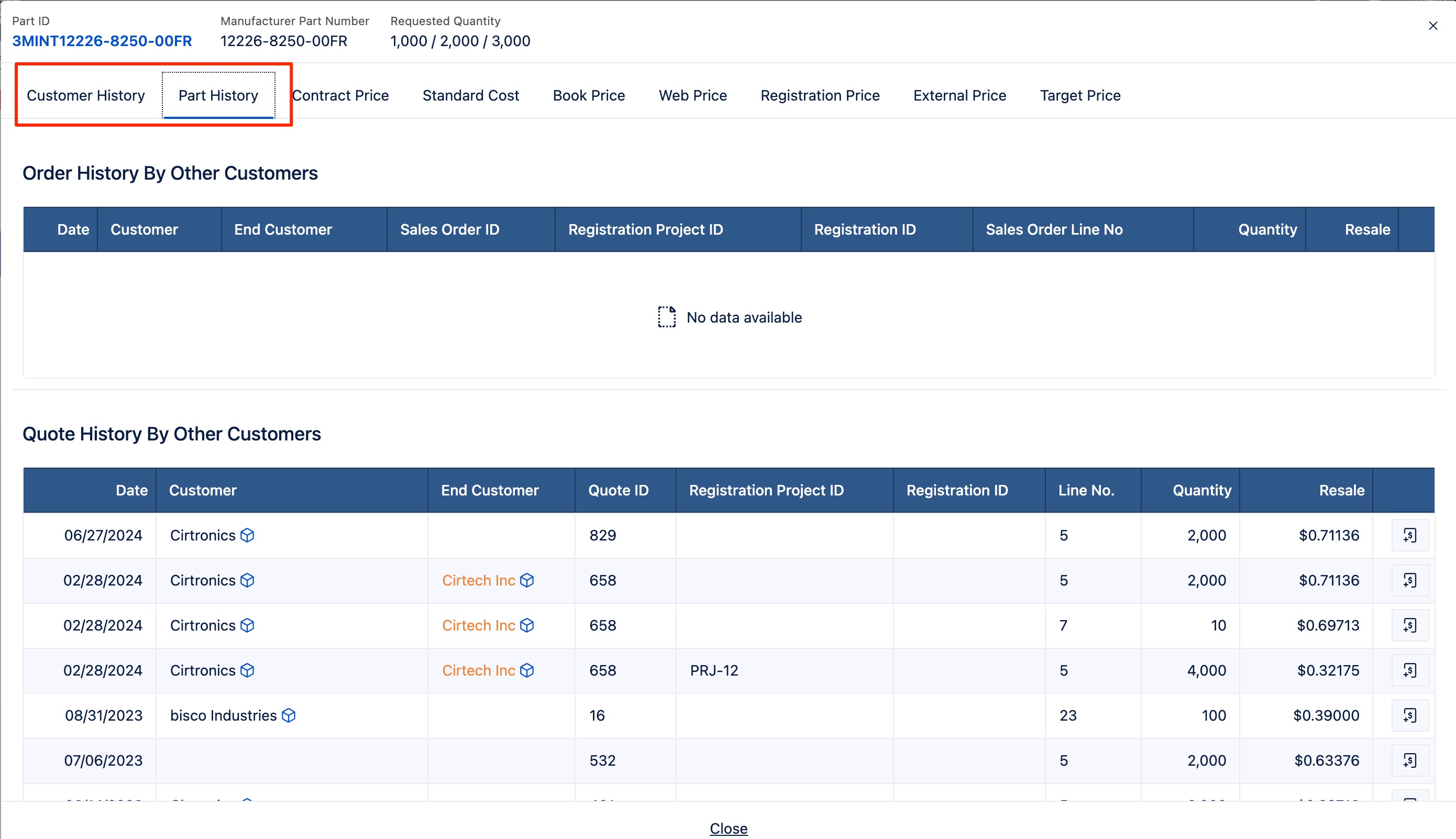1456x839 pixels.
Task: Click the cube icon next to bisco Industries
Action: pyautogui.click(x=289, y=715)
